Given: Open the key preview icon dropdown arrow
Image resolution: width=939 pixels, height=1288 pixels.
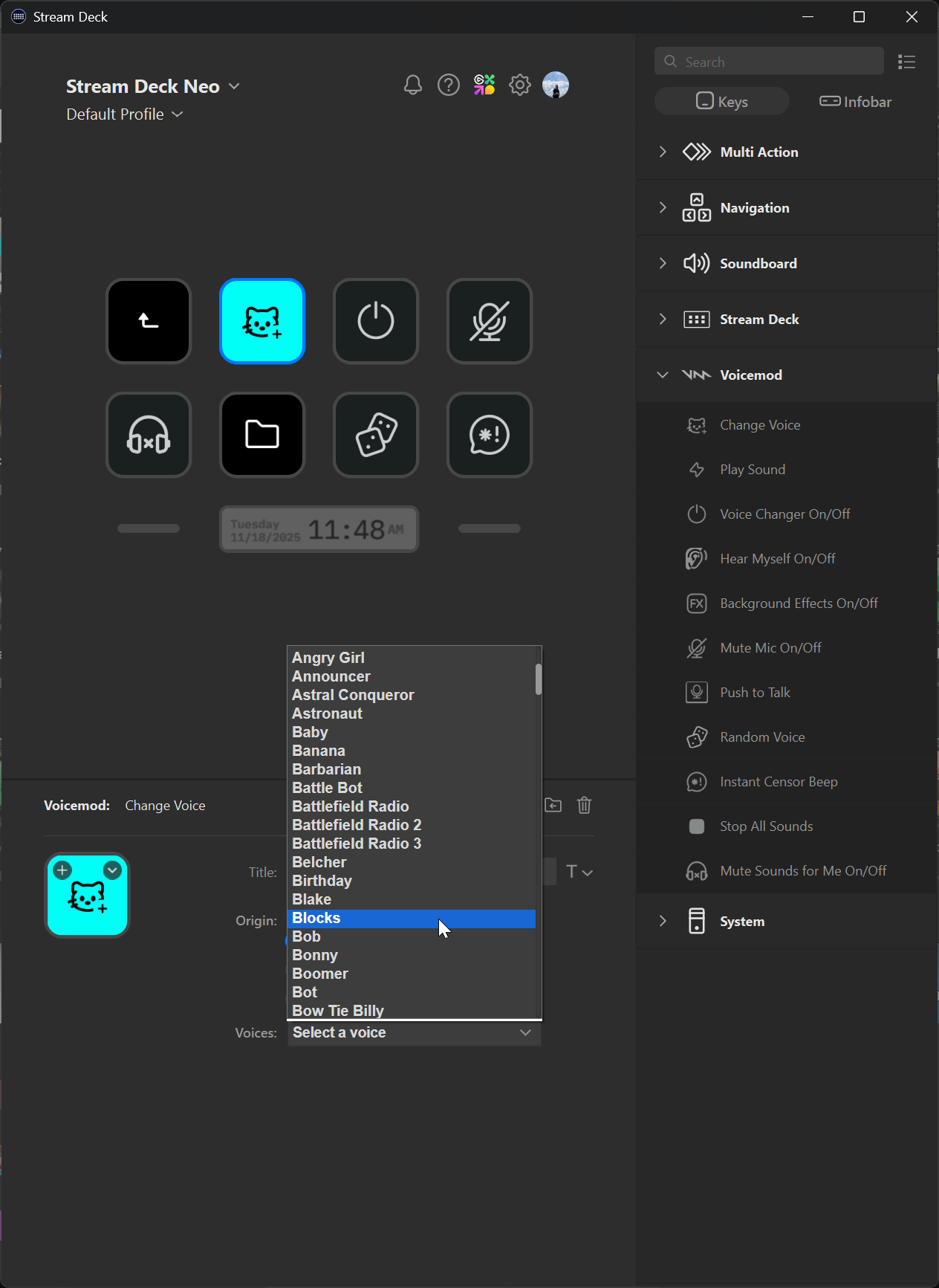Looking at the screenshot, I should click(112, 870).
